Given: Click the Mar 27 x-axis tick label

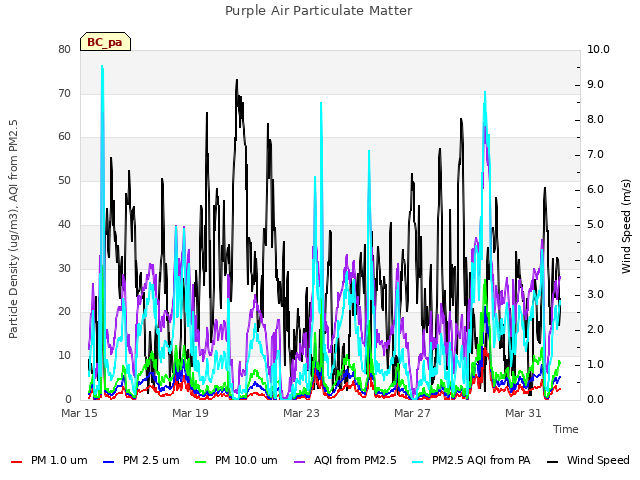Looking at the screenshot, I should (x=412, y=413).
